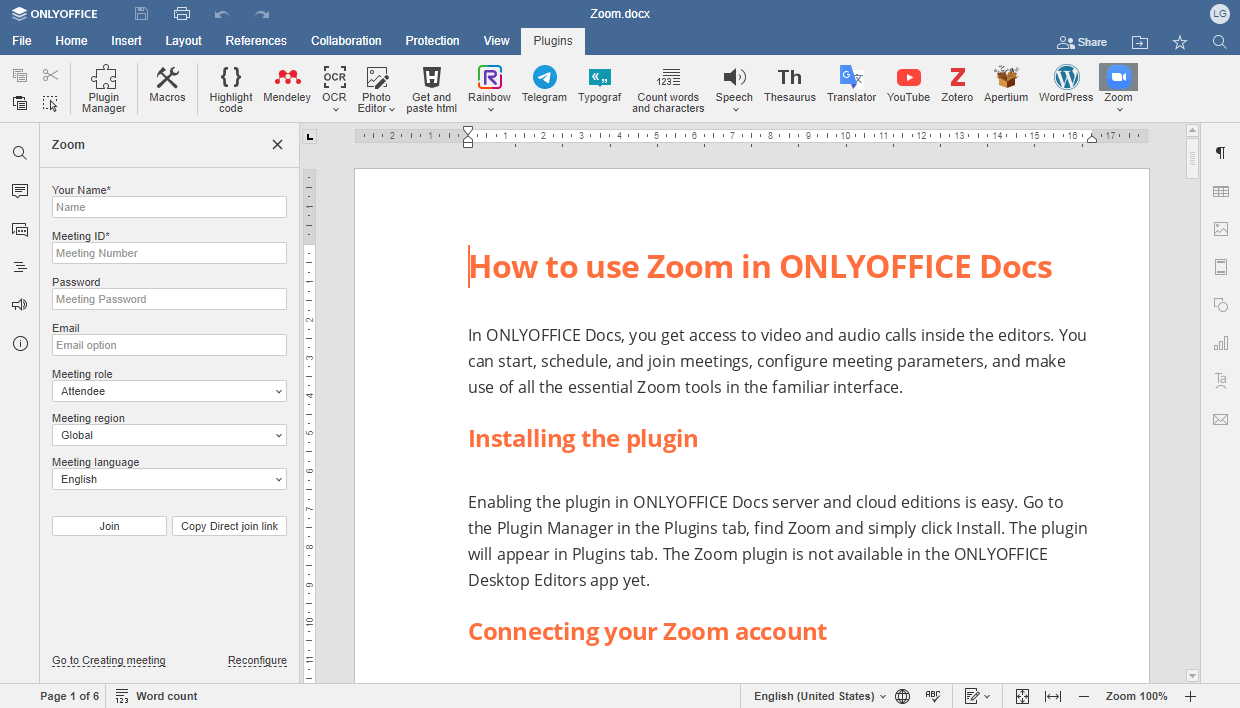Open the Zoom plugin dropdown arrow

(x=1119, y=110)
